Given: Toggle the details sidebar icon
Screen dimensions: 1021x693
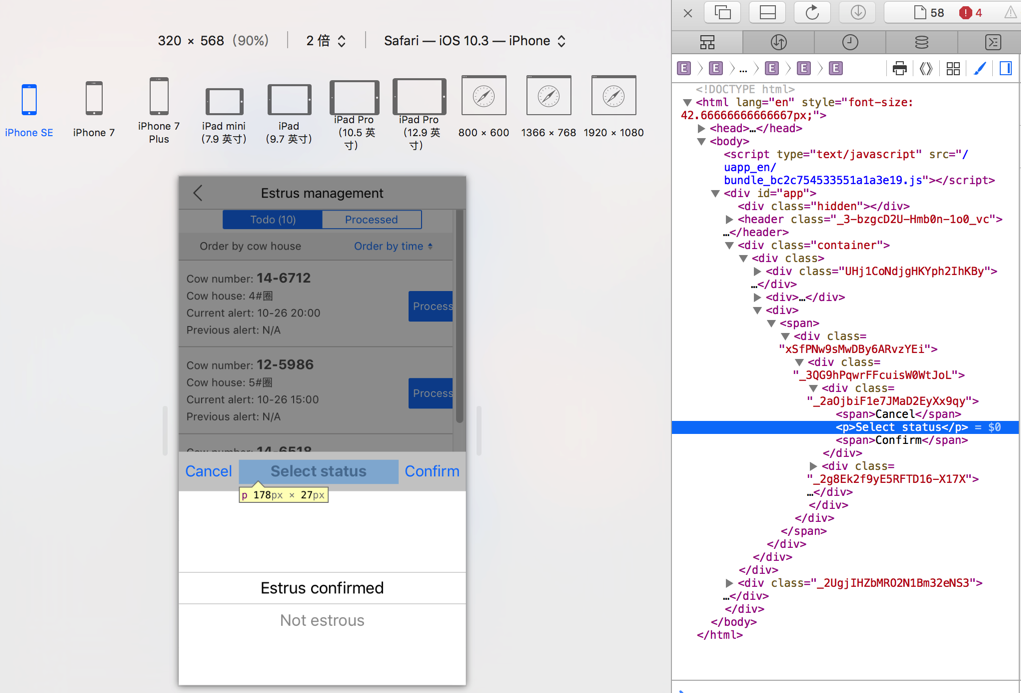Looking at the screenshot, I should pyautogui.click(x=1005, y=68).
